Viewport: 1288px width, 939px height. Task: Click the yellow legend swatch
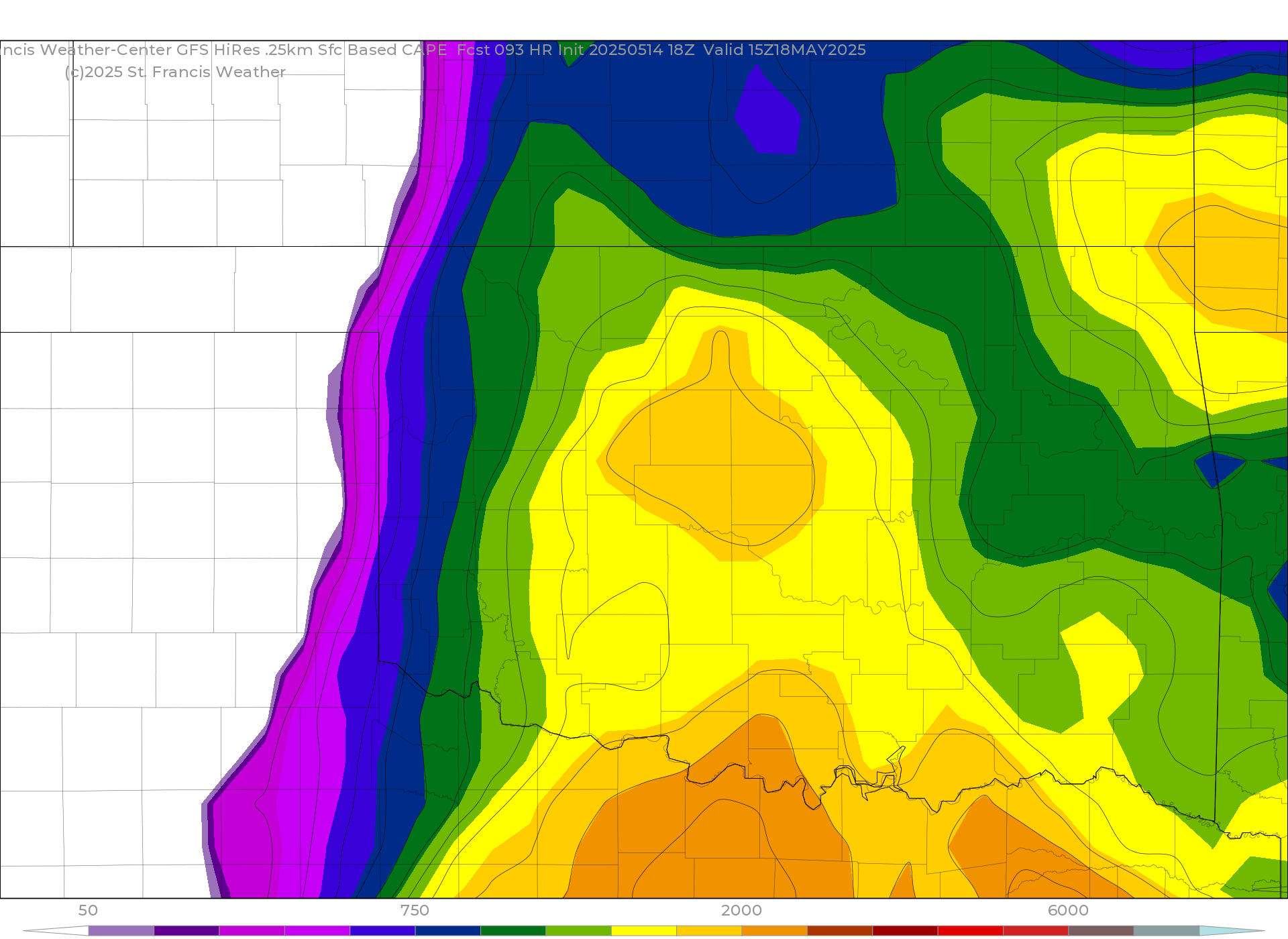(644, 931)
